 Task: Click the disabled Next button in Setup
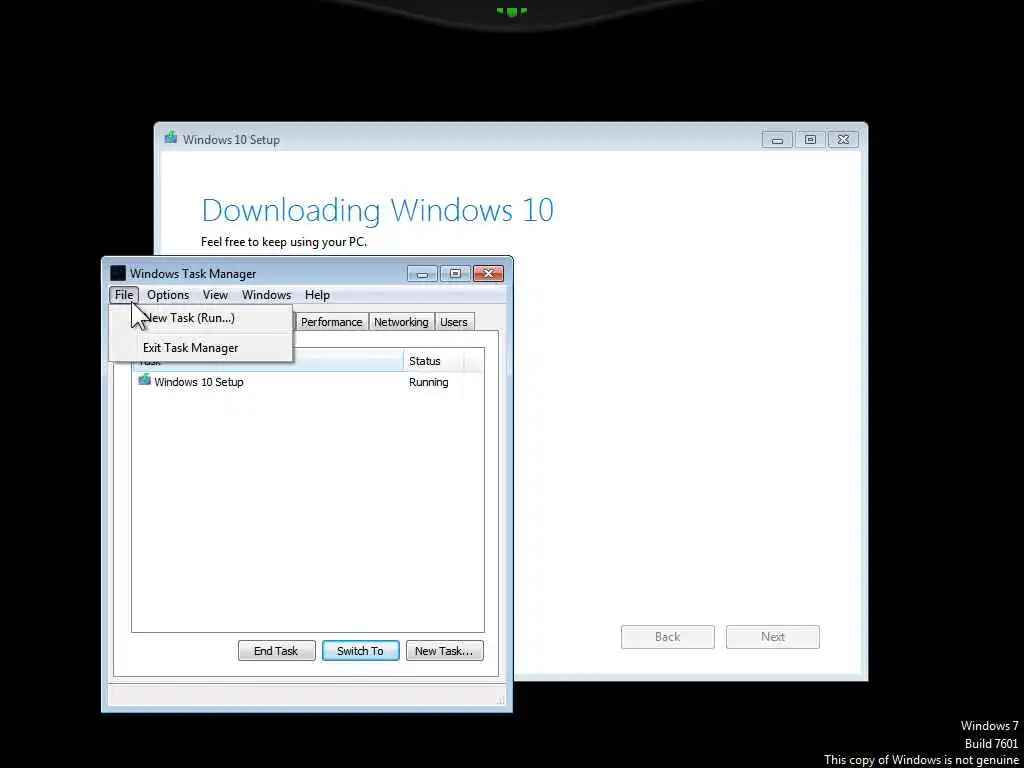pyautogui.click(x=773, y=637)
